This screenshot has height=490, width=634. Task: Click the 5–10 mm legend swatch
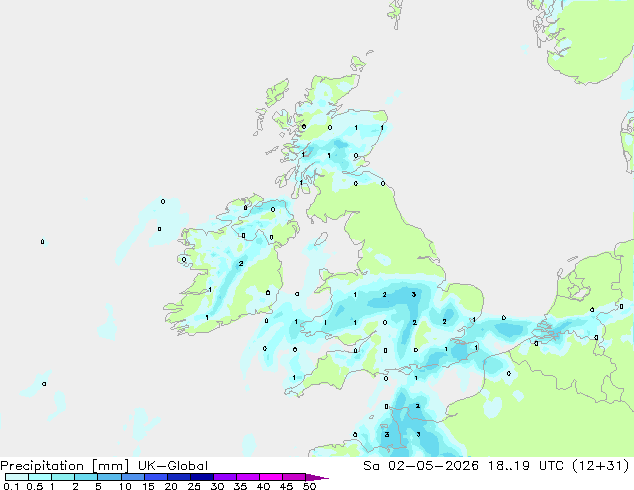tap(109, 477)
